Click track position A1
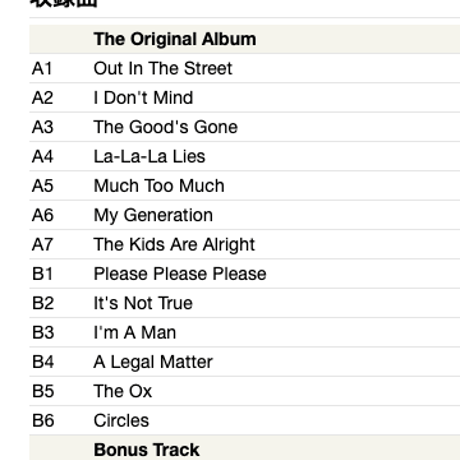 tap(42, 68)
